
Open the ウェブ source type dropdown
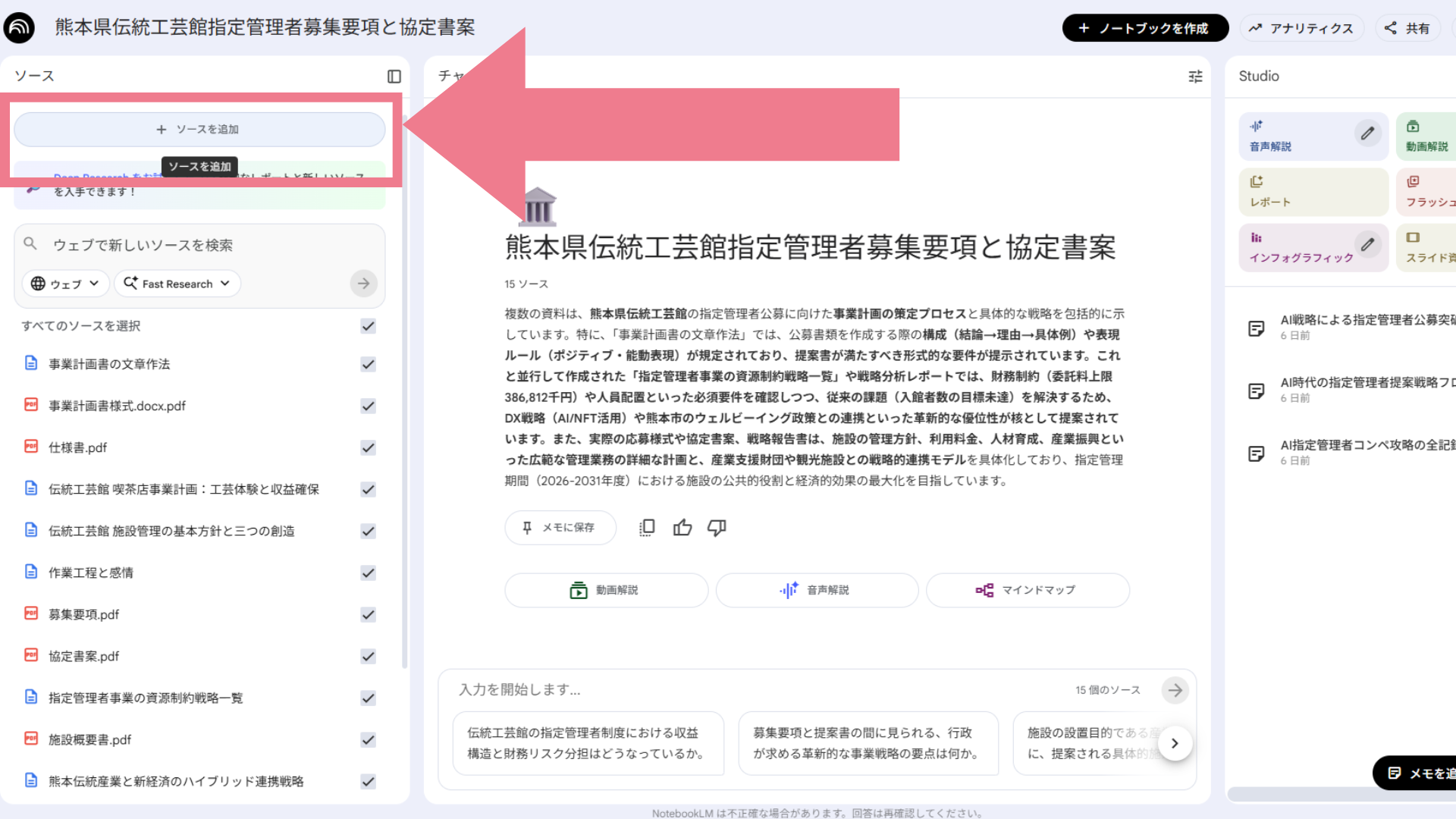point(65,284)
